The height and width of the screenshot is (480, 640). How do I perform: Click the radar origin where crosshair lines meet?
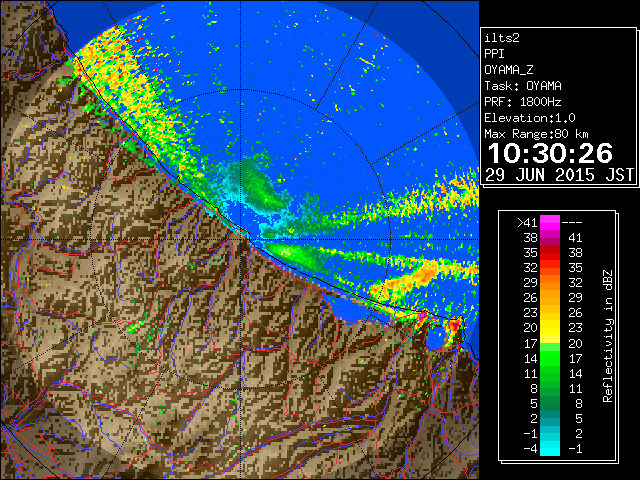(241, 239)
